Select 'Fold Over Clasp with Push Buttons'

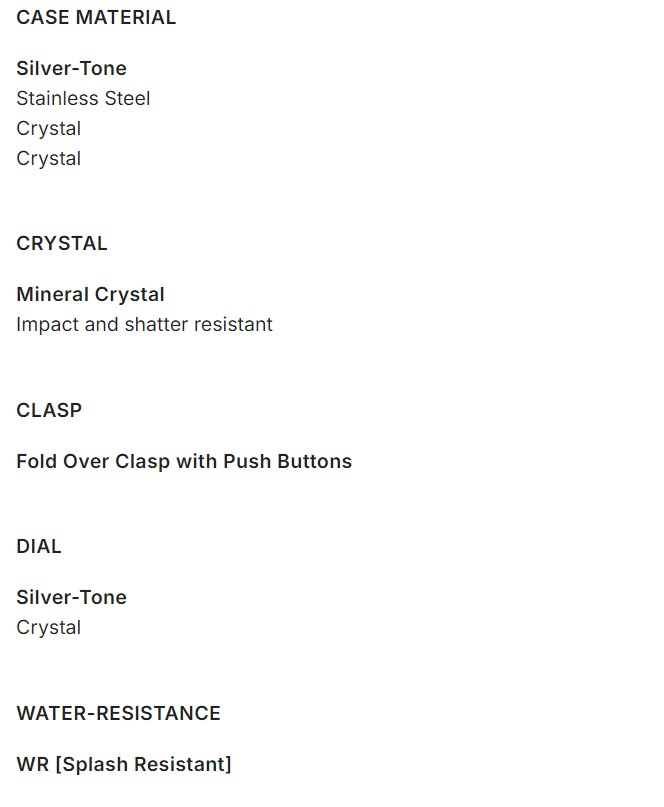[184, 461]
